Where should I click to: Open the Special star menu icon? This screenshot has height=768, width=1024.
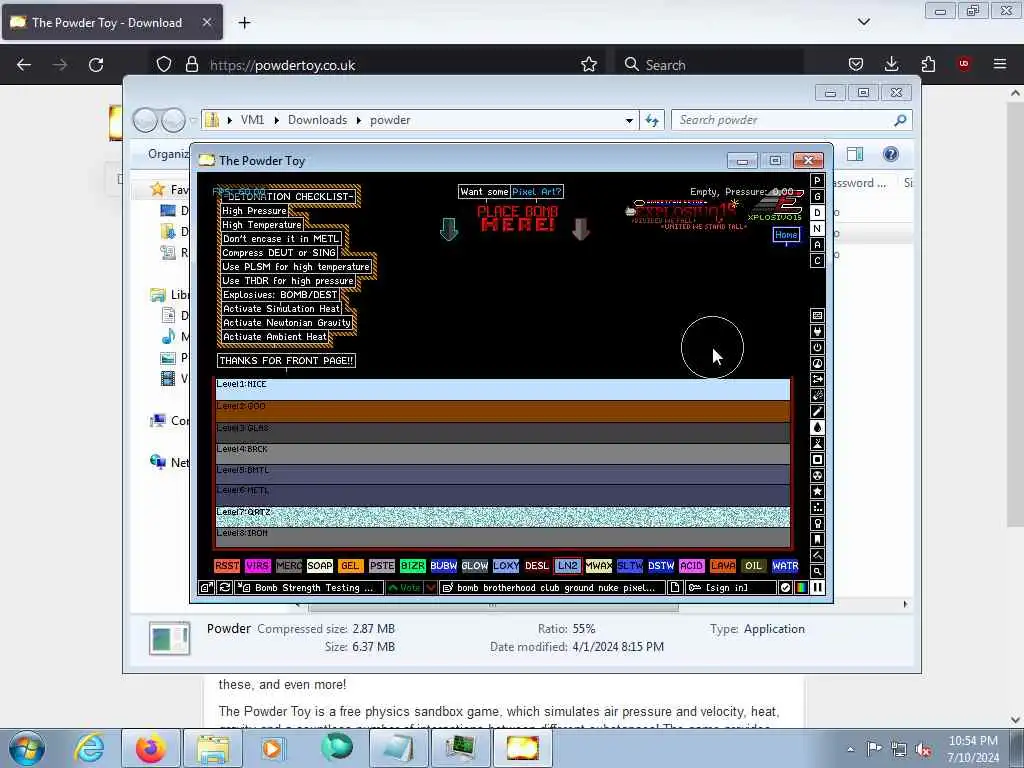click(817, 492)
